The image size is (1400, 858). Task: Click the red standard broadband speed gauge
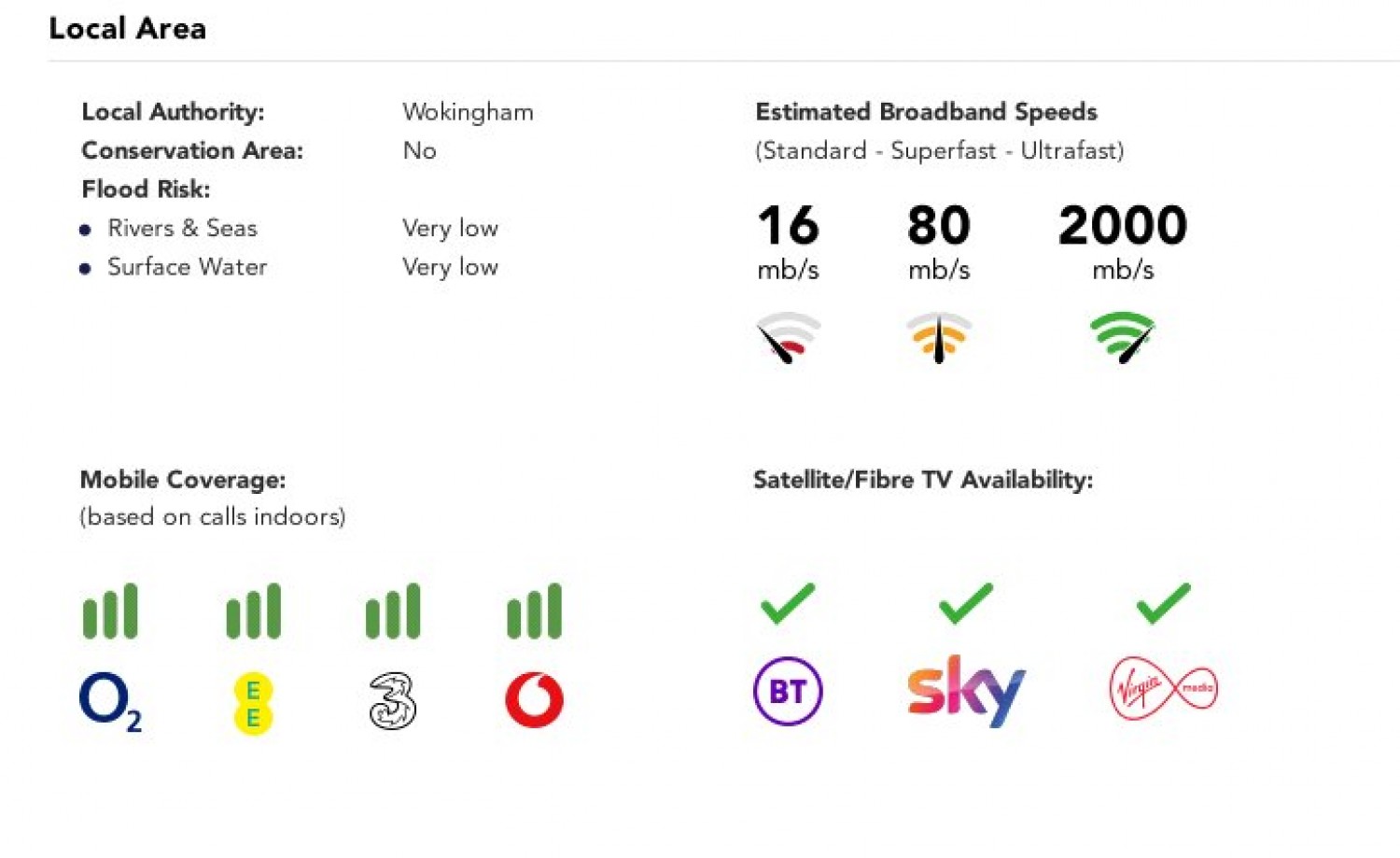click(x=788, y=337)
